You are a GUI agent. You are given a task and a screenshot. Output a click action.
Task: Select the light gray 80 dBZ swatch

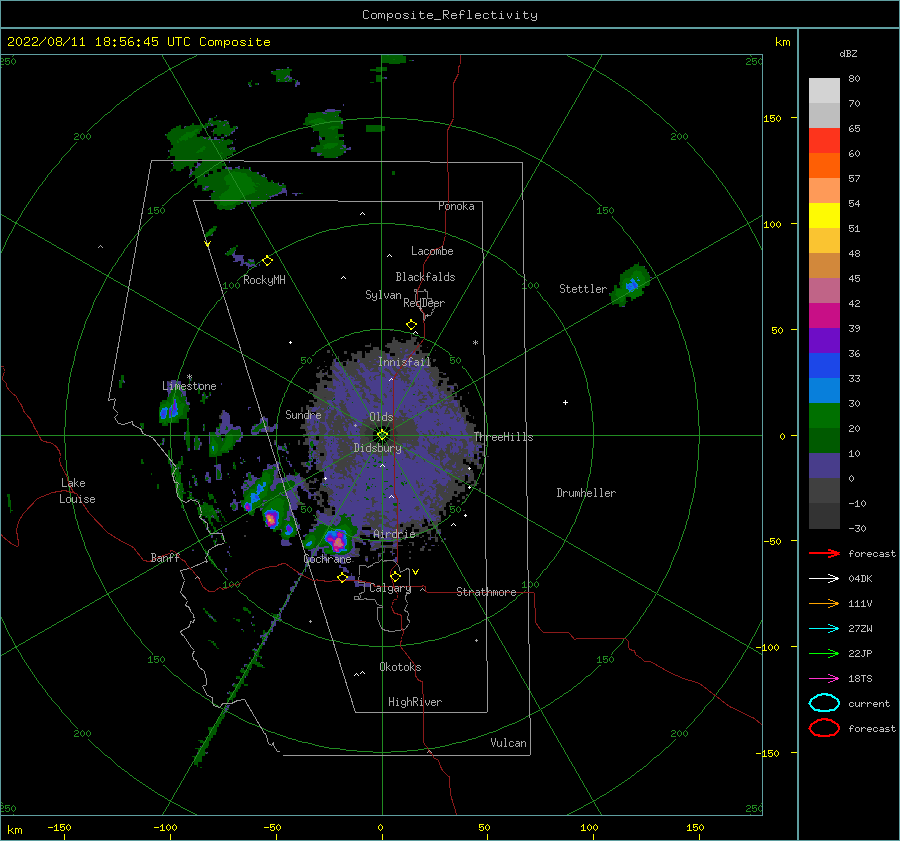tap(824, 91)
